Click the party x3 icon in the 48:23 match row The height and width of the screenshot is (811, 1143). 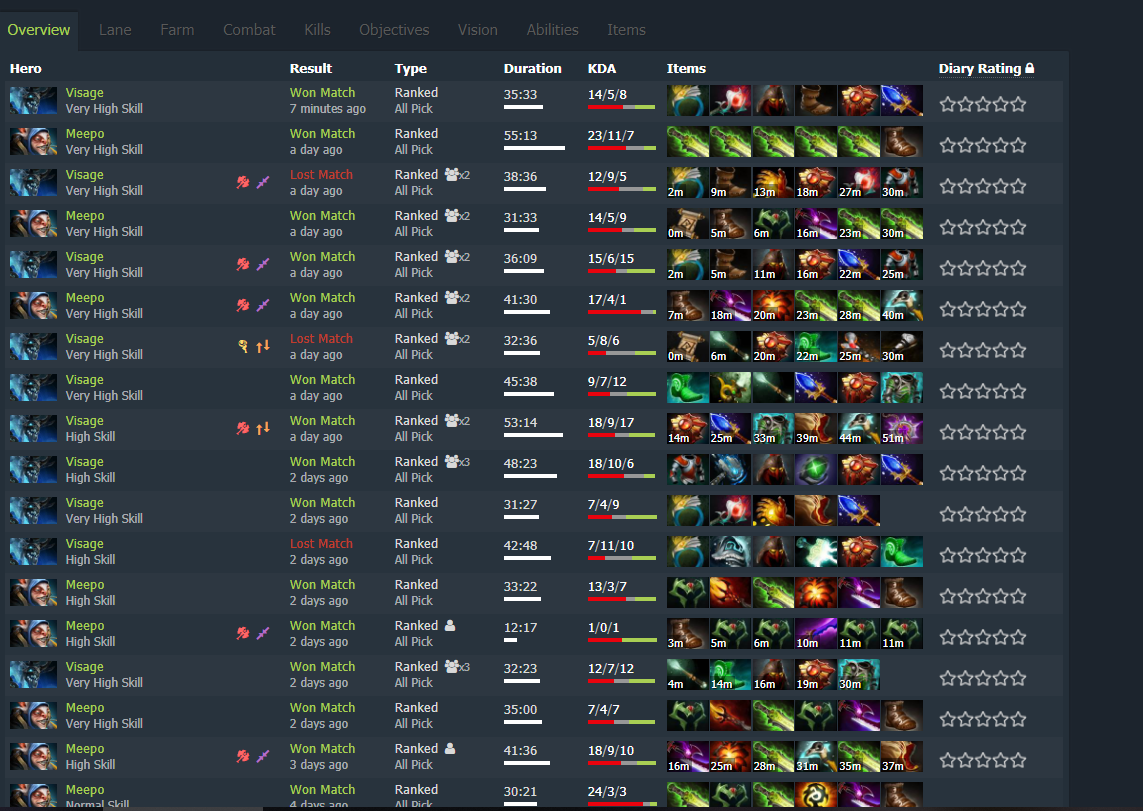click(x=457, y=461)
